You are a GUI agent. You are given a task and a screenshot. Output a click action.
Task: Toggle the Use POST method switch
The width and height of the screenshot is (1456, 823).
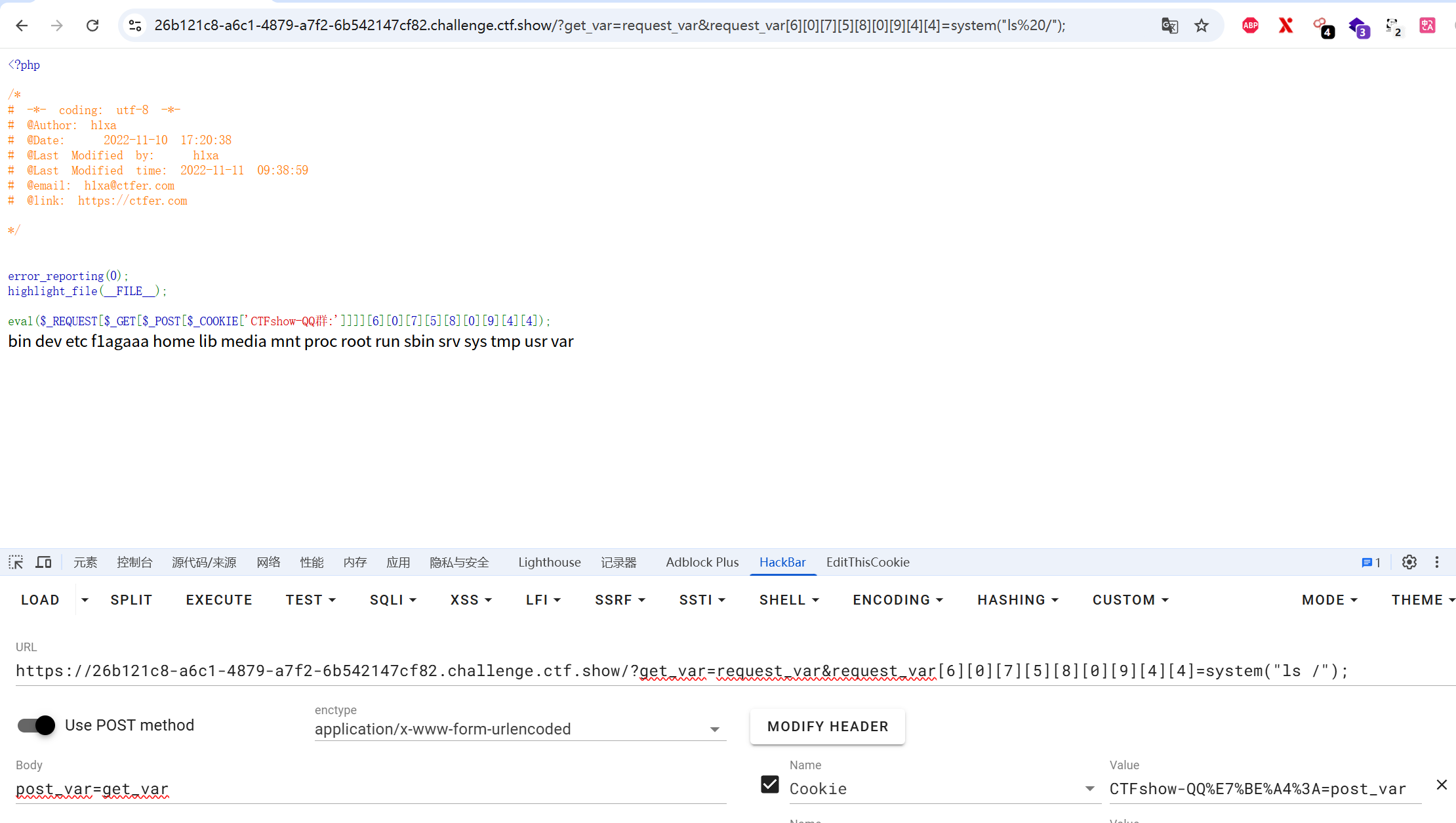pos(37,725)
